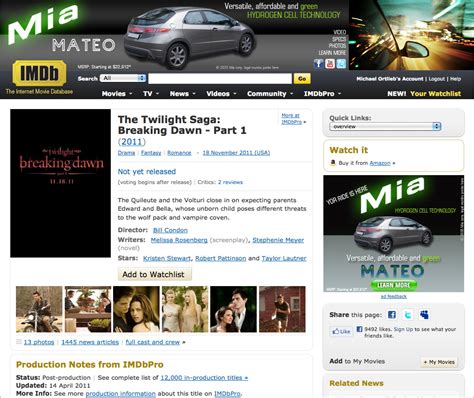Open Kristen Stewart's page
Screen dimensions: 474x398
coord(167,258)
